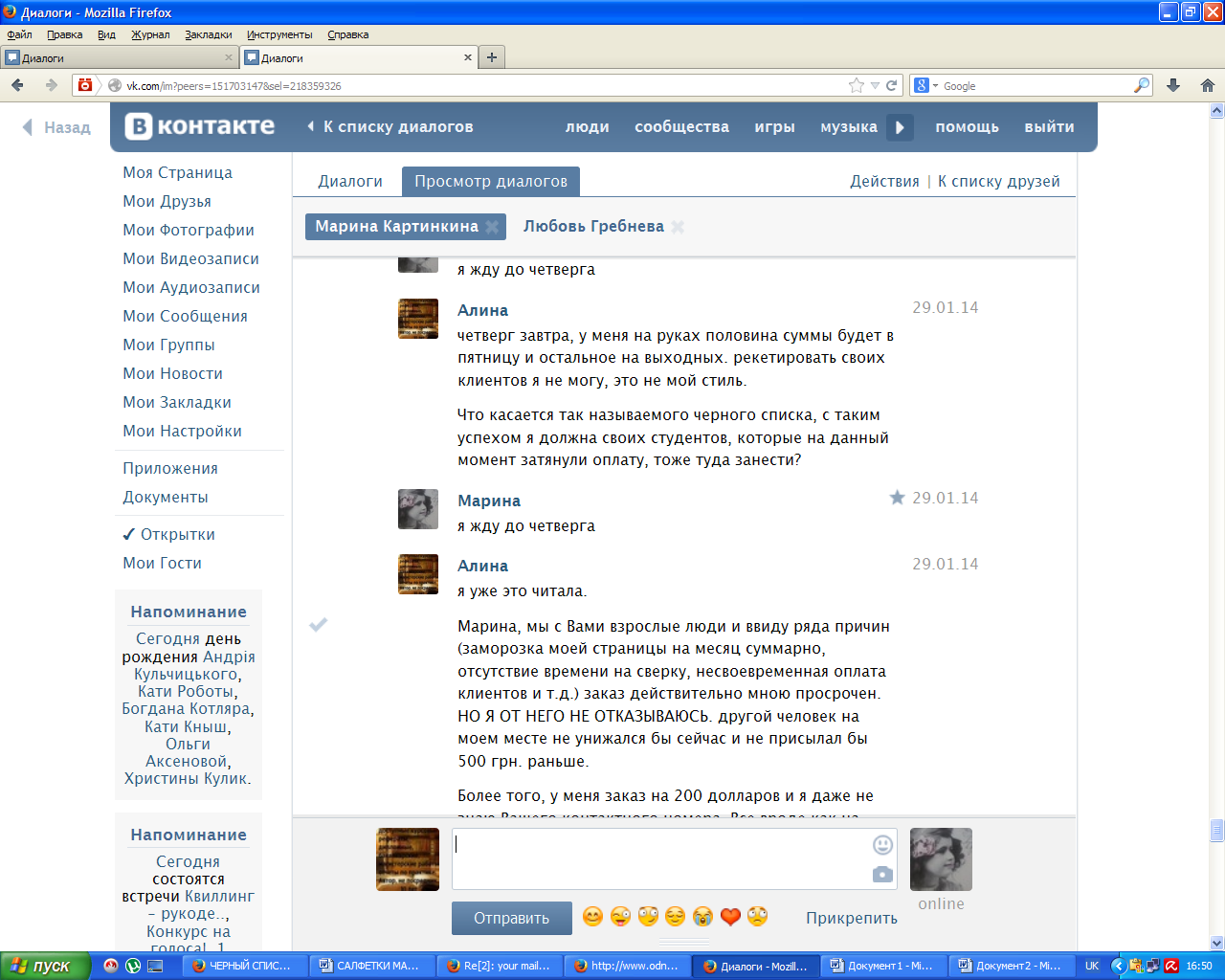The width and height of the screenshot is (1225, 980).
Task: Click the page vertical scrollbar thumb
Action: (1217, 829)
